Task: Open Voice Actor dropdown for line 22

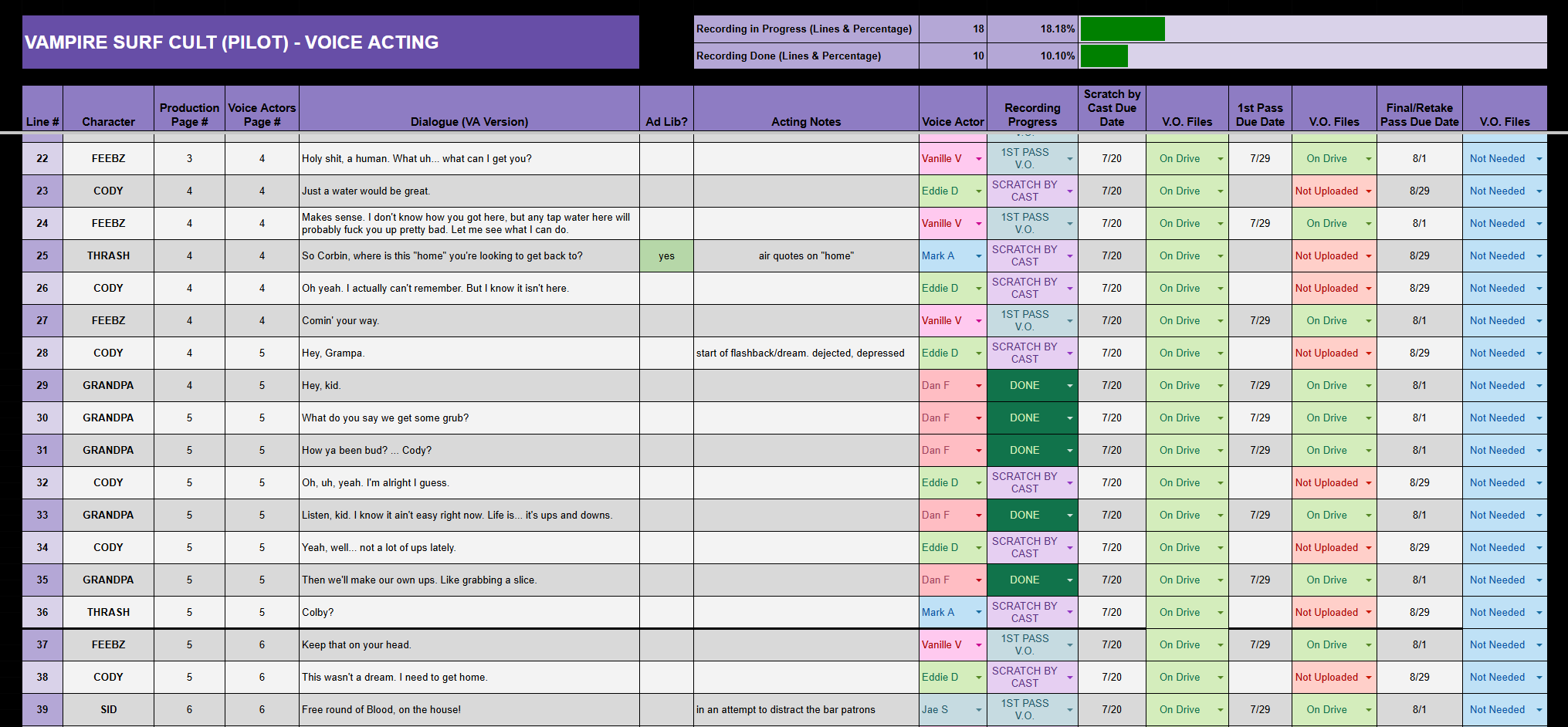Action: pyautogui.click(x=978, y=159)
